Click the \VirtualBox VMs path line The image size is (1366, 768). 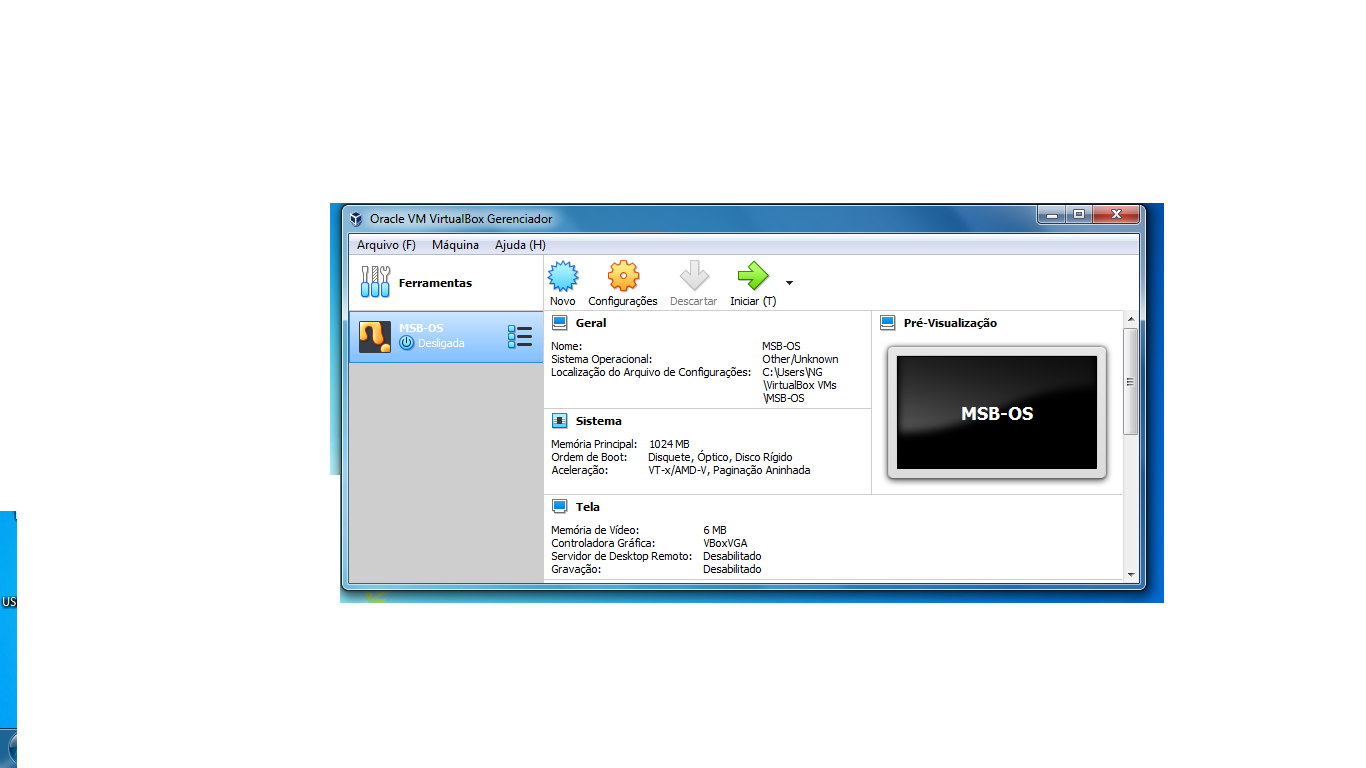[x=799, y=385]
